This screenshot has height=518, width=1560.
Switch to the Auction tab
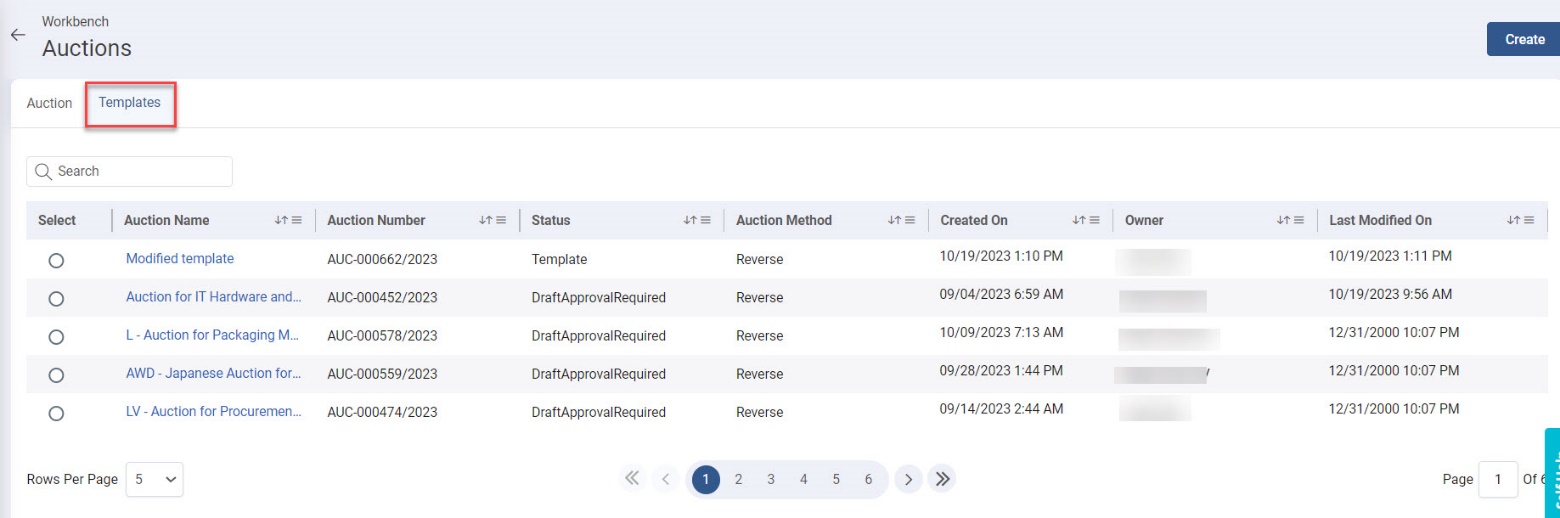pyautogui.click(x=49, y=103)
